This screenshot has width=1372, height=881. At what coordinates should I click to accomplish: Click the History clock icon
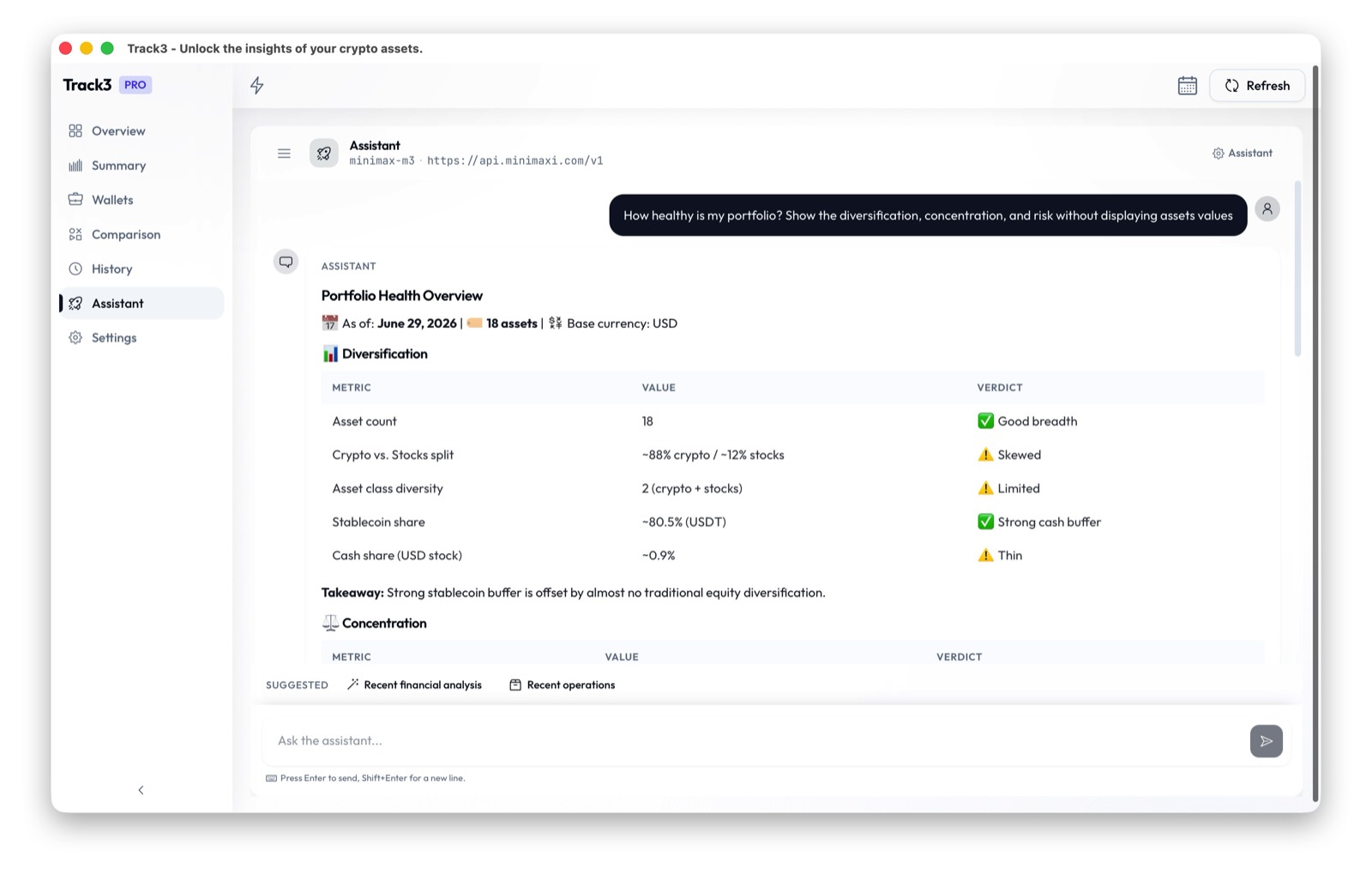75,269
